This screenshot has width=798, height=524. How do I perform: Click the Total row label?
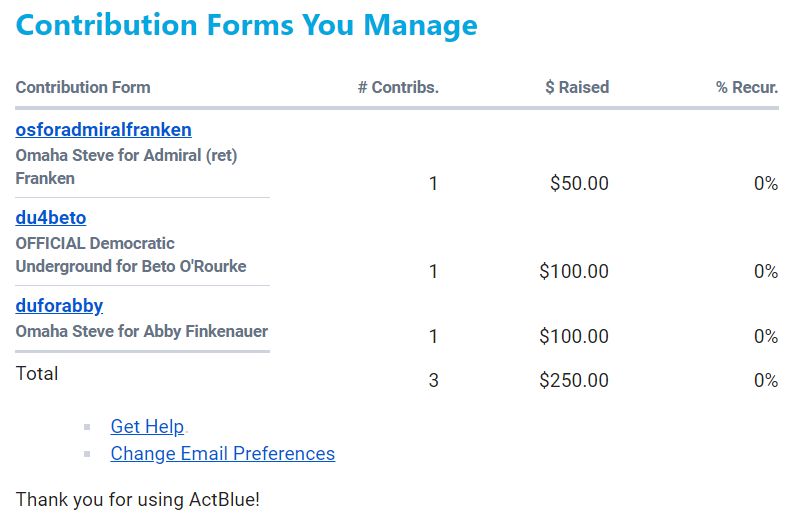click(37, 374)
